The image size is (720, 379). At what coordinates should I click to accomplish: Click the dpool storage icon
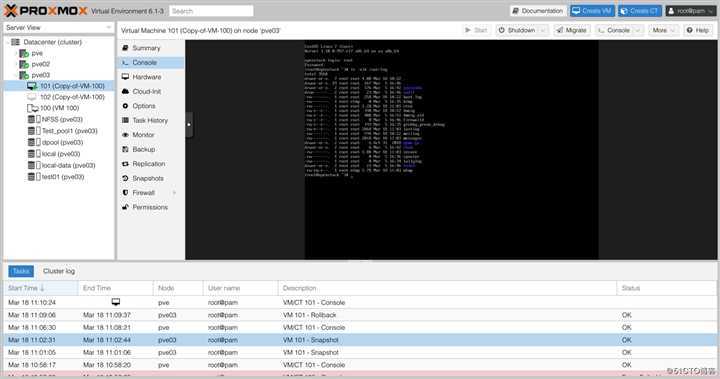pyautogui.click(x=34, y=142)
